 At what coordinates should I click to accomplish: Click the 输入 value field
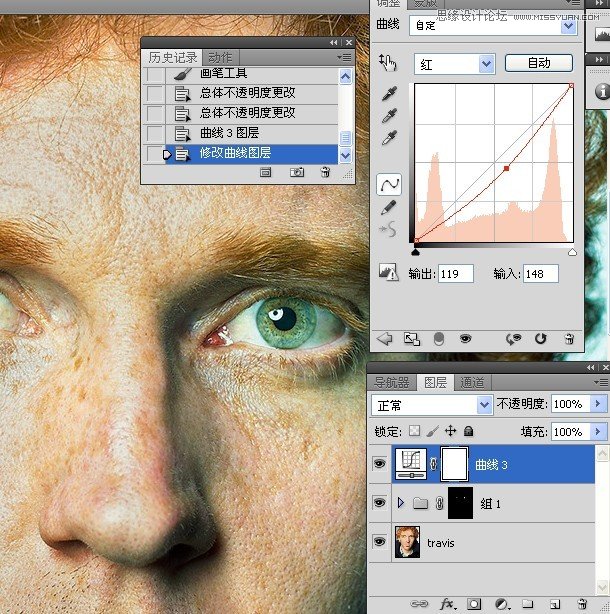click(x=541, y=274)
